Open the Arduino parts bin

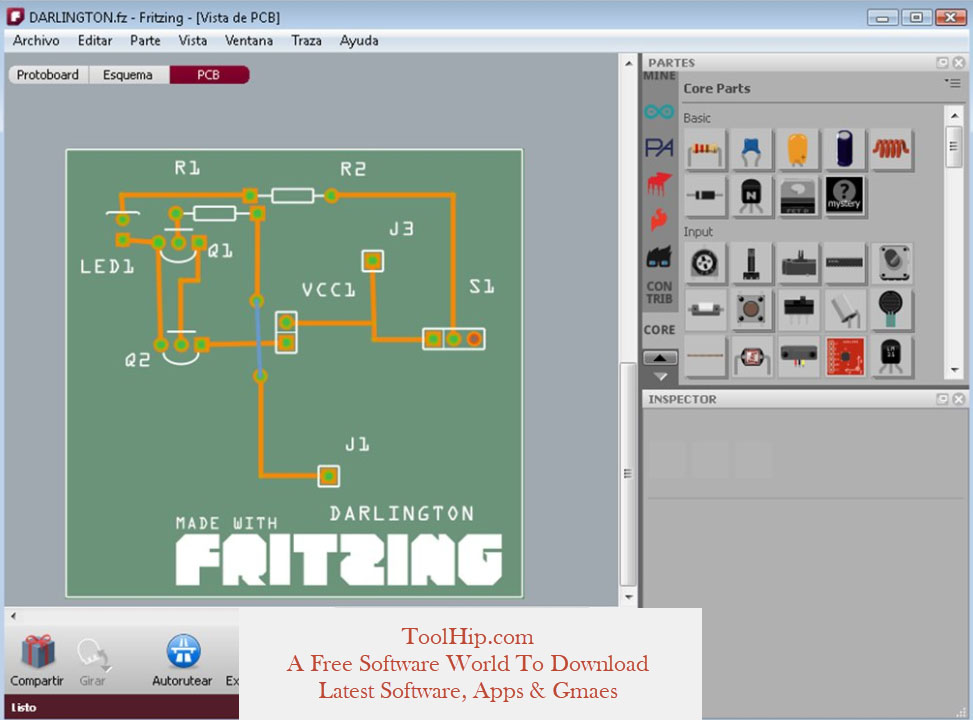click(x=659, y=112)
